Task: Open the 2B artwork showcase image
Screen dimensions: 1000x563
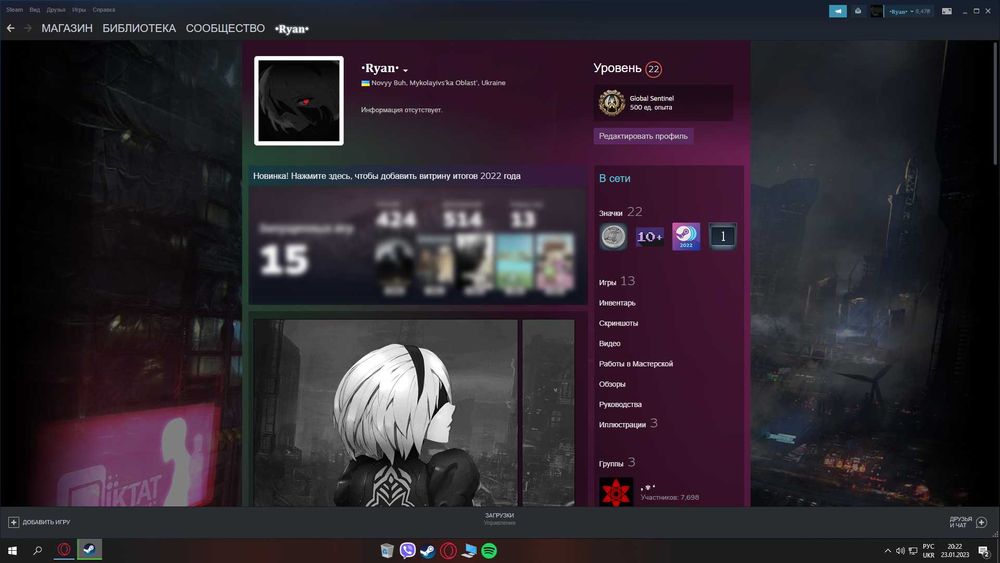Action: [x=385, y=413]
